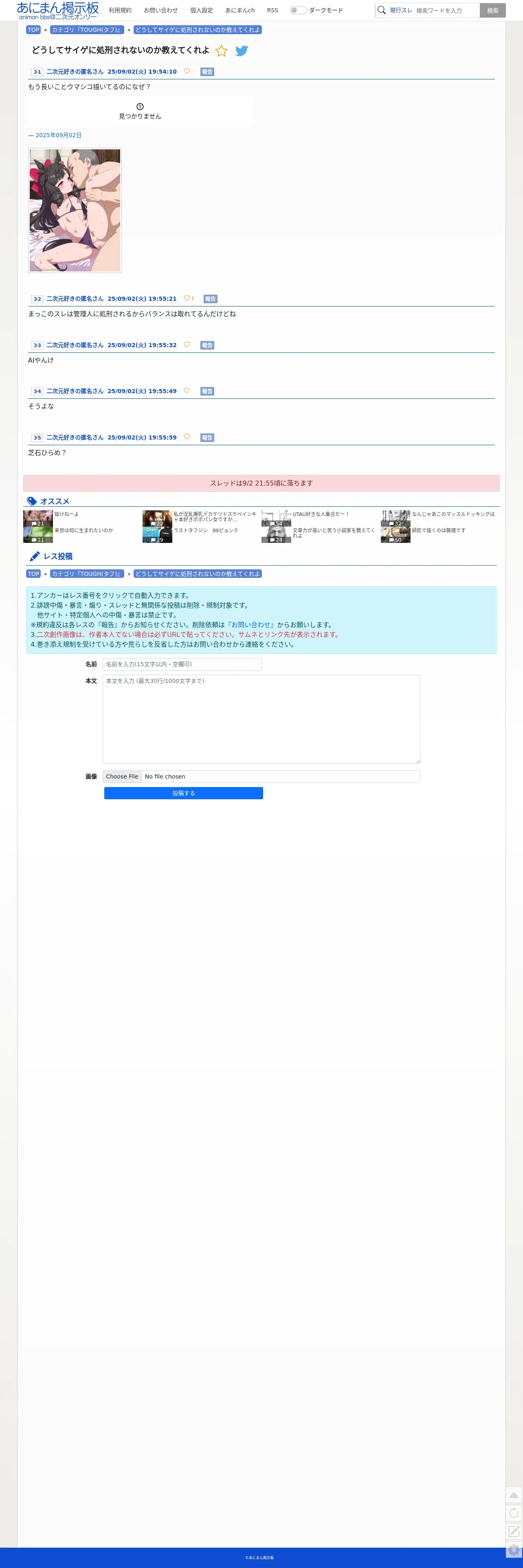Report post 1 with 報告 button

click(x=207, y=72)
